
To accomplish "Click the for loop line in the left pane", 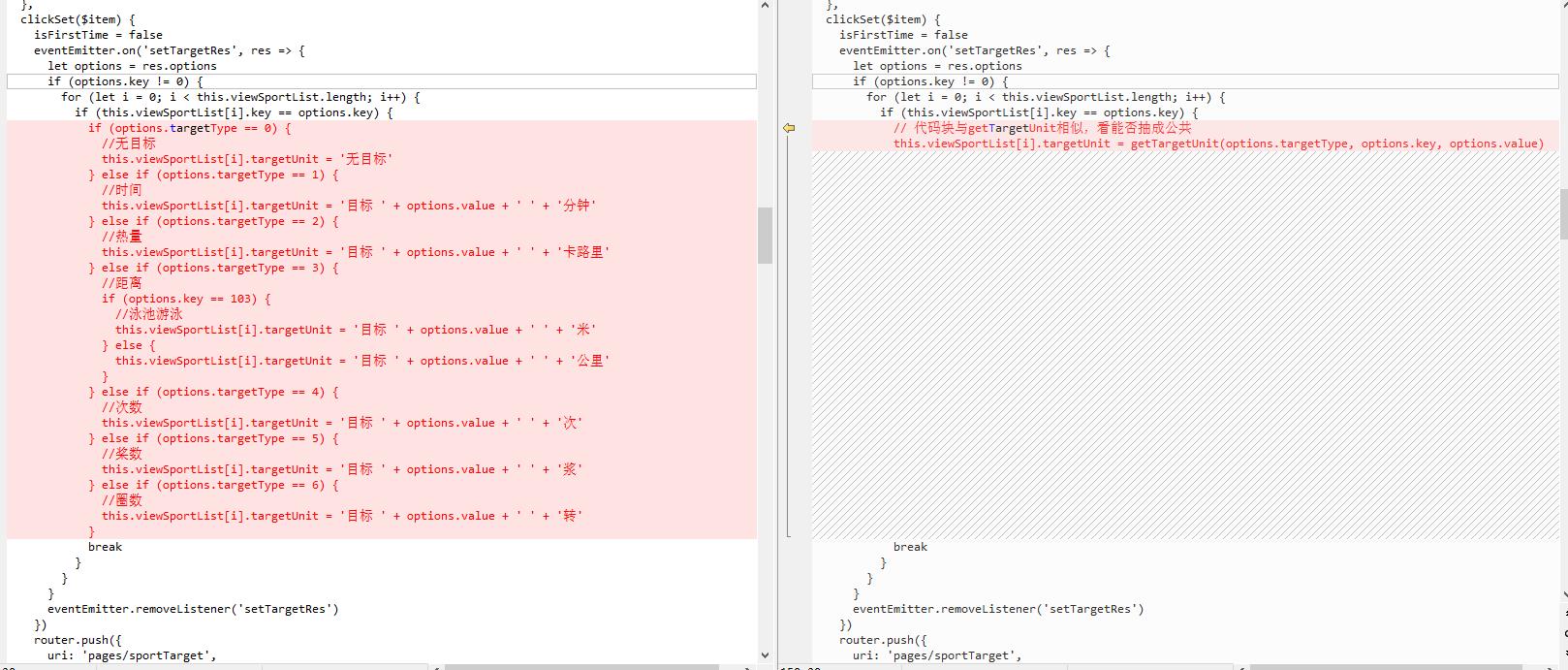I will pyautogui.click(x=240, y=97).
